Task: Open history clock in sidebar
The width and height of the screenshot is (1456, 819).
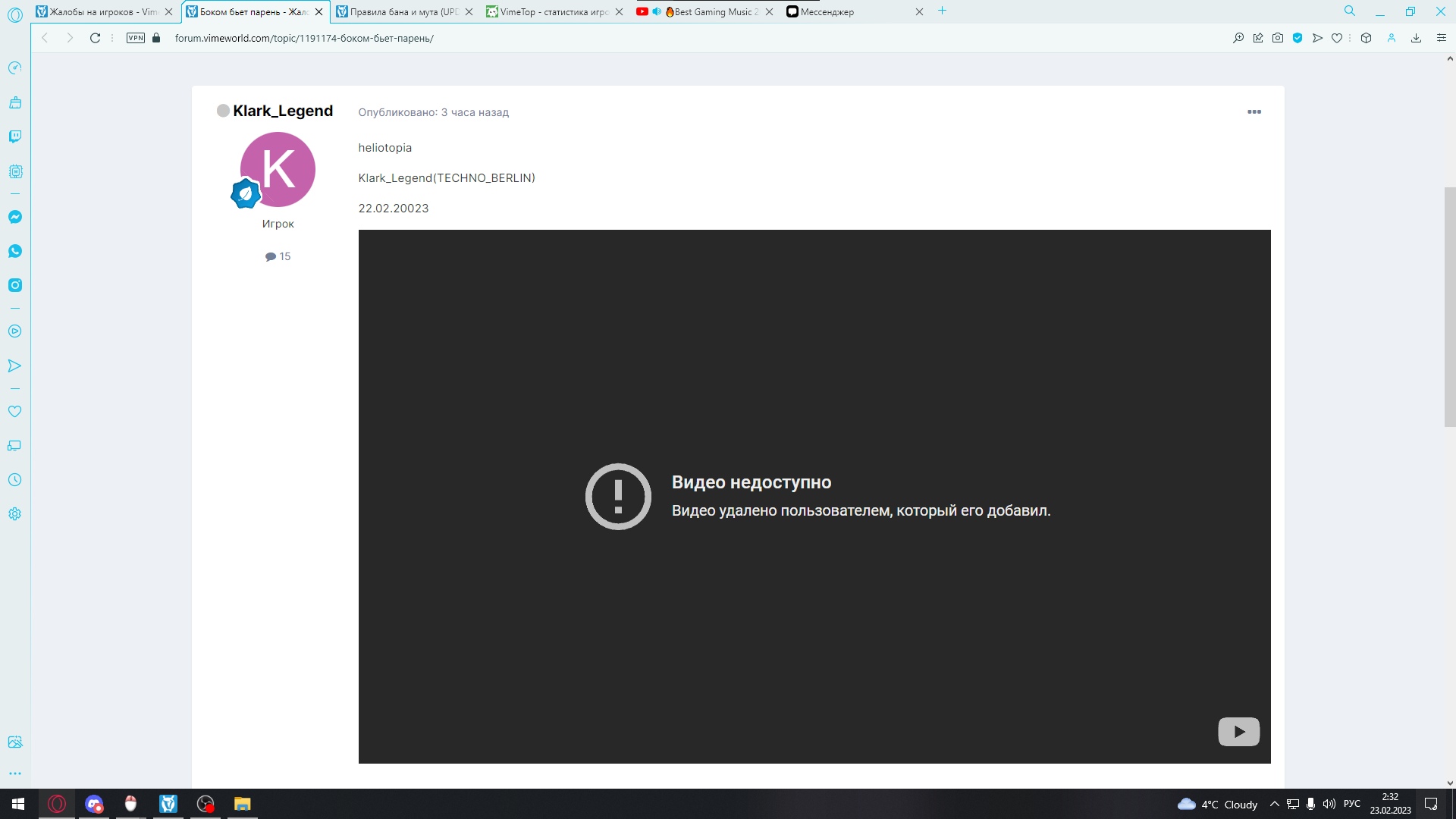Action: click(x=15, y=480)
